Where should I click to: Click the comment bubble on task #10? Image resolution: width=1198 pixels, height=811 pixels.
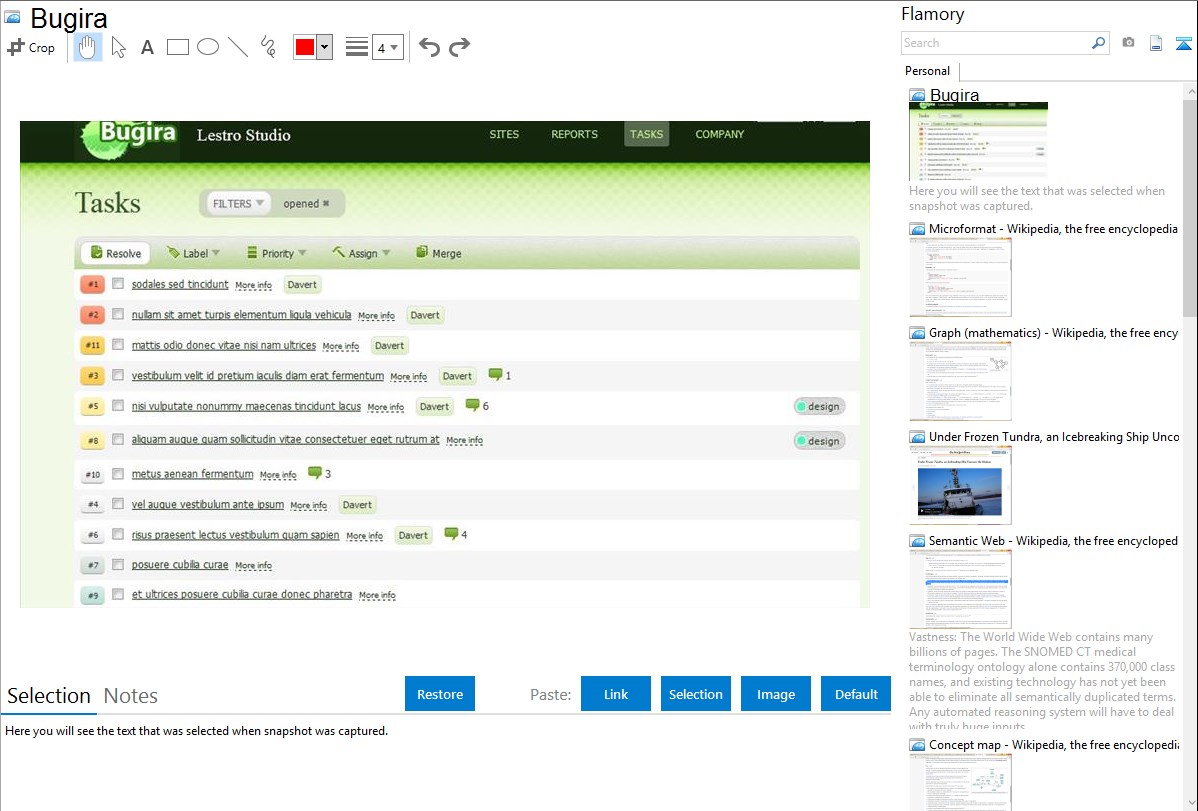coord(314,472)
